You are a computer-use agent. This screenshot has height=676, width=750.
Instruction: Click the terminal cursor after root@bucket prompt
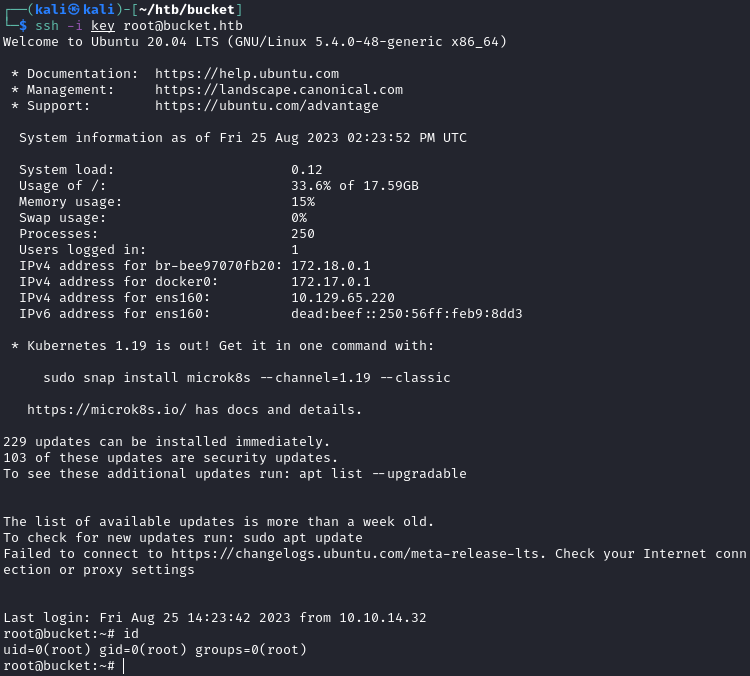coord(123,666)
